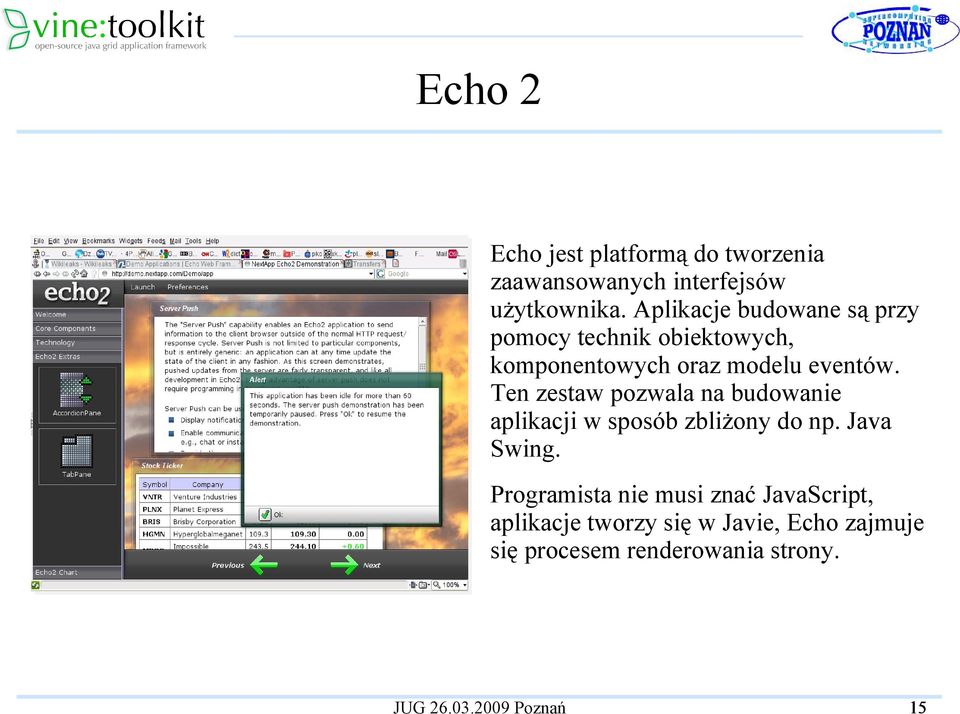Click the browser home icon
960x714 pixels.
(x=84, y=274)
